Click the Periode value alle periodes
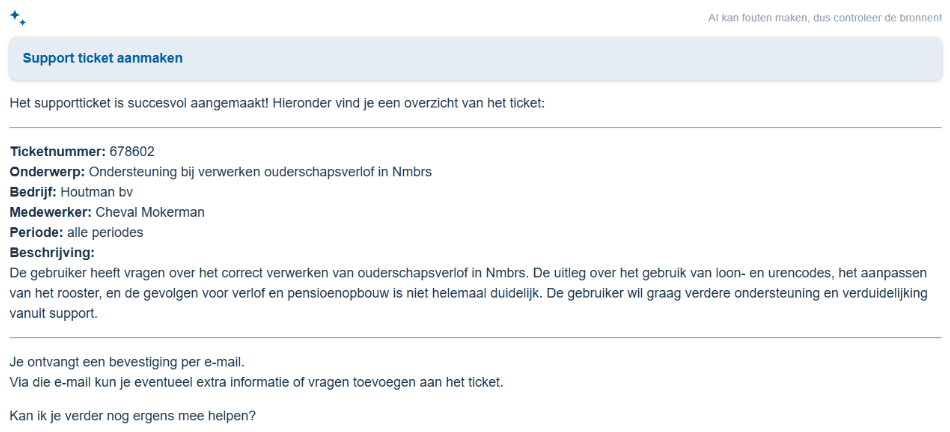This screenshot has width=950, height=432. [x=105, y=233]
